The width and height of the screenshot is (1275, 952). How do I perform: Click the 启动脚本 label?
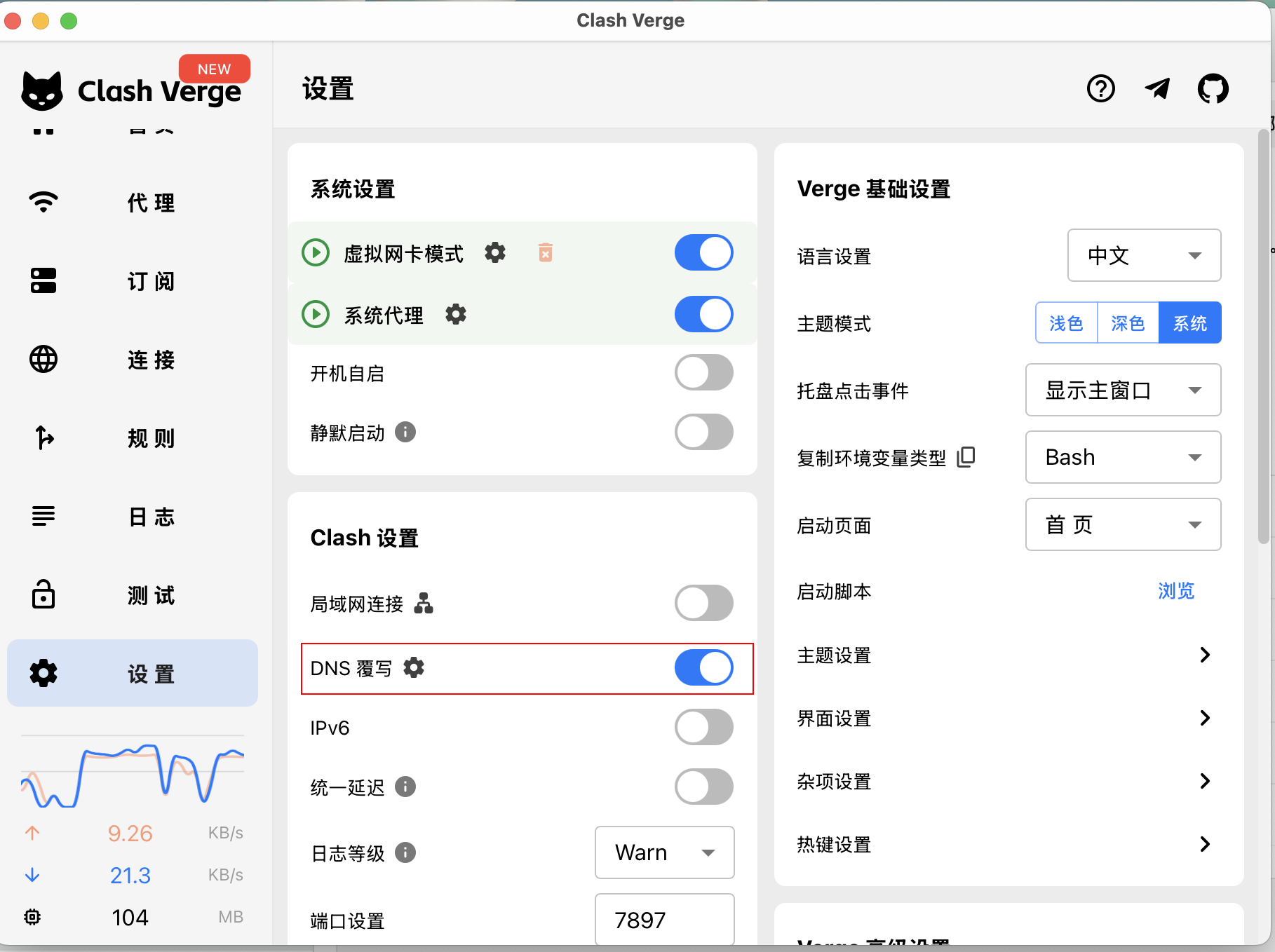[834, 592]
